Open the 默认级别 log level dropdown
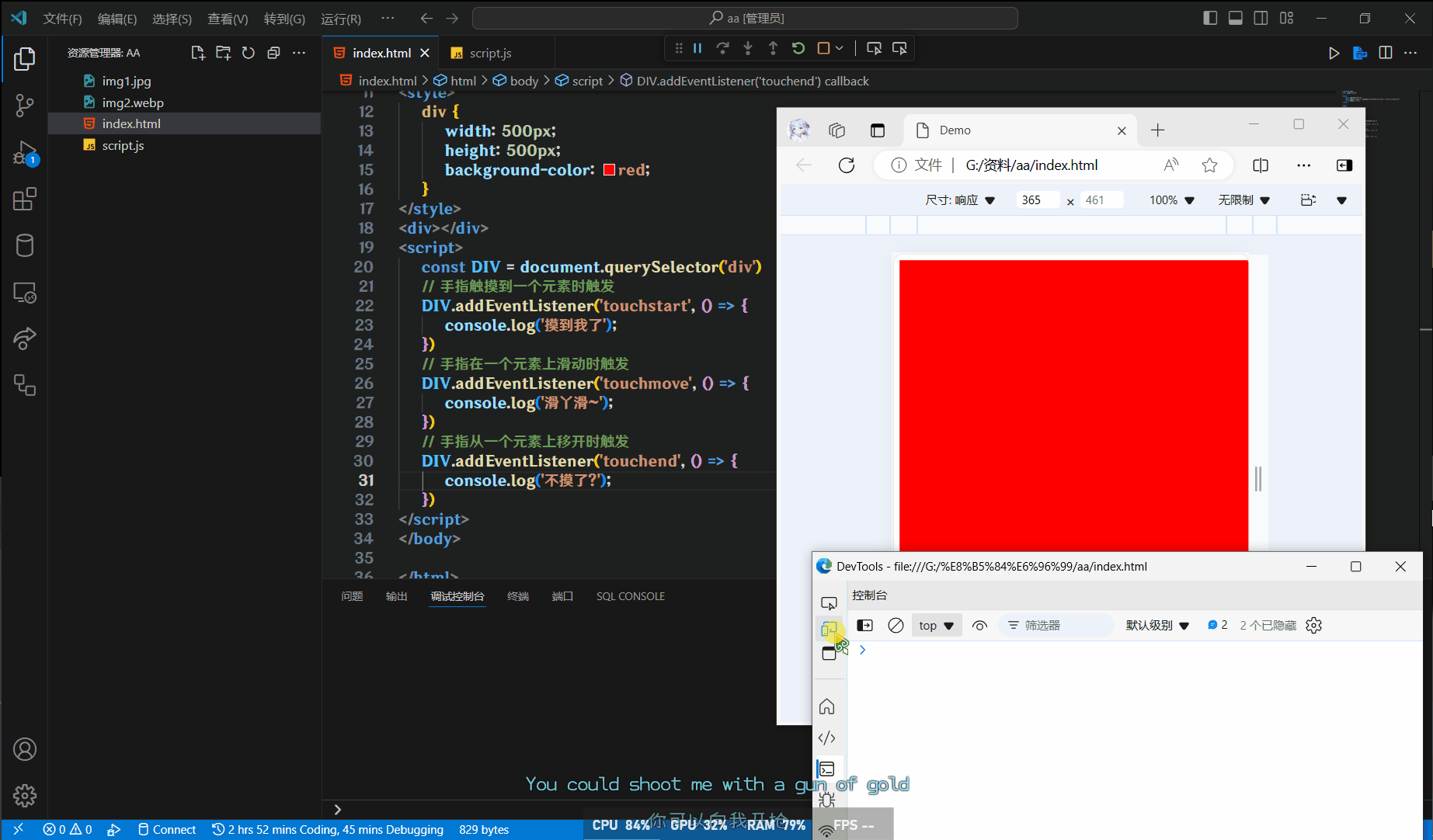Image resolution: width=1433 pixels, height=840 pixels. [x=1157, y=625]
